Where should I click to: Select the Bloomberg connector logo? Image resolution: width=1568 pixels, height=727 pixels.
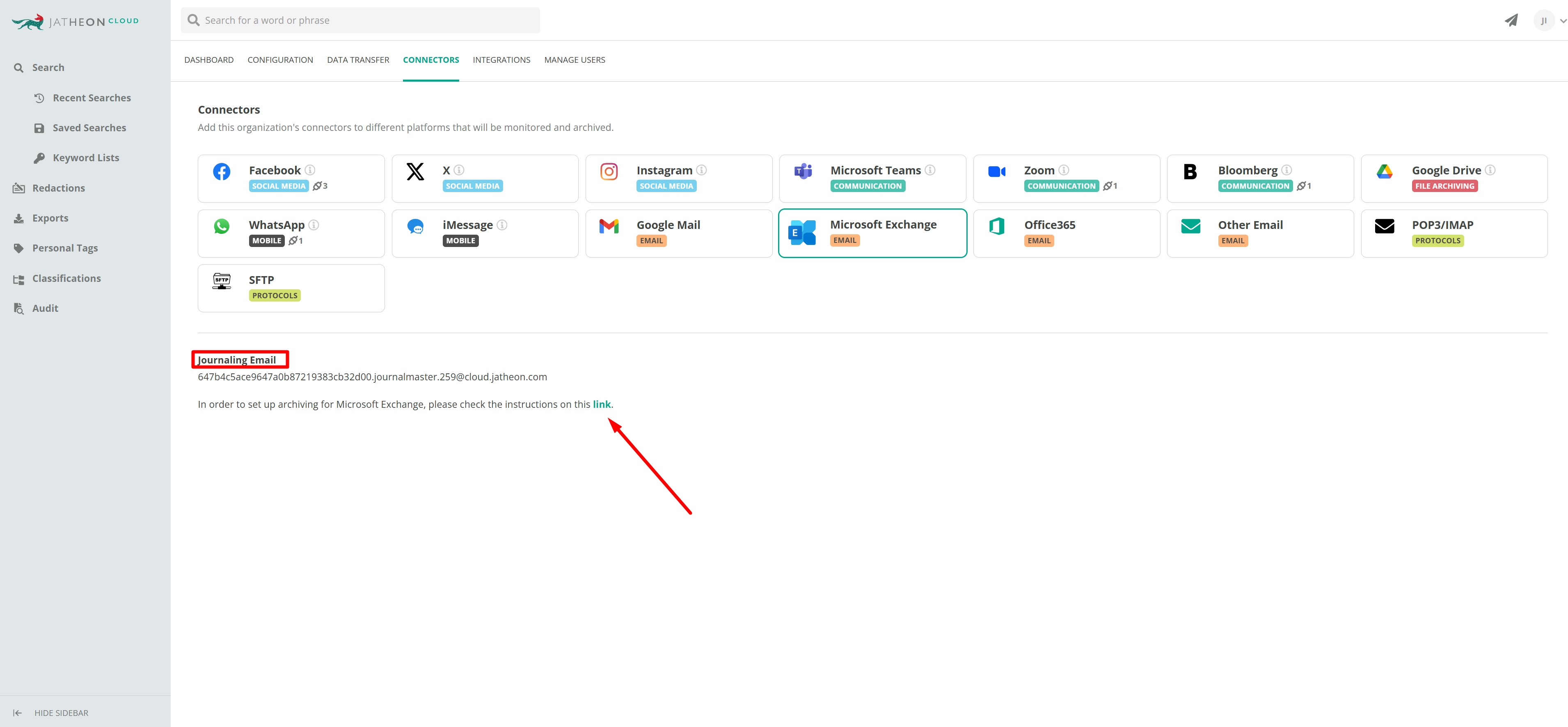click(1190, 171)
